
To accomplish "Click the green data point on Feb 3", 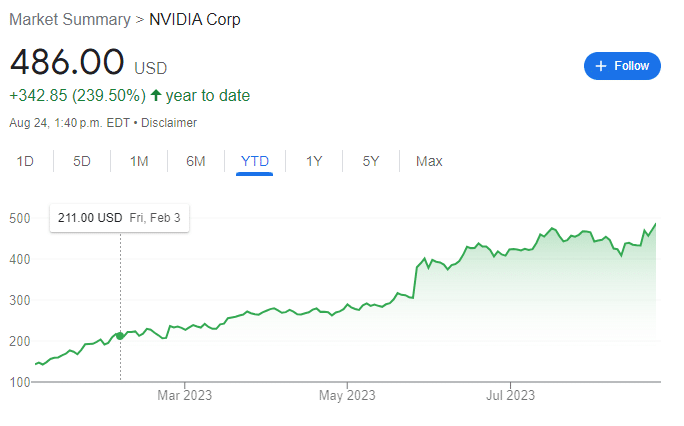I will 120,336.
